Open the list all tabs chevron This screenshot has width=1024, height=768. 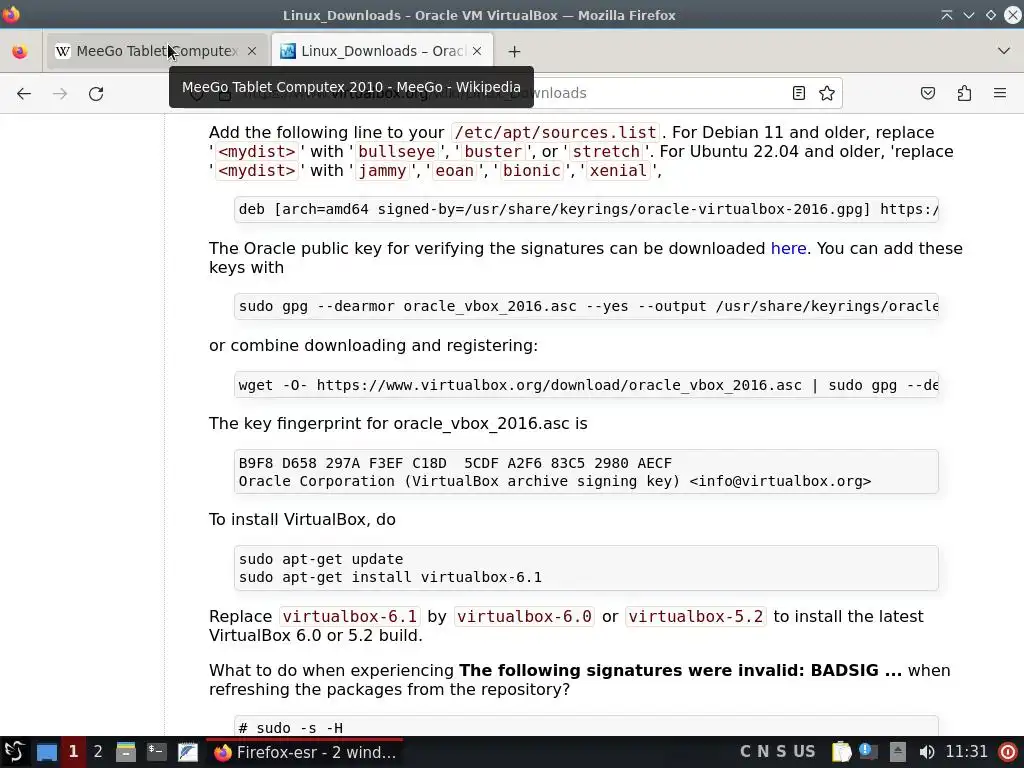(1004, 51)
